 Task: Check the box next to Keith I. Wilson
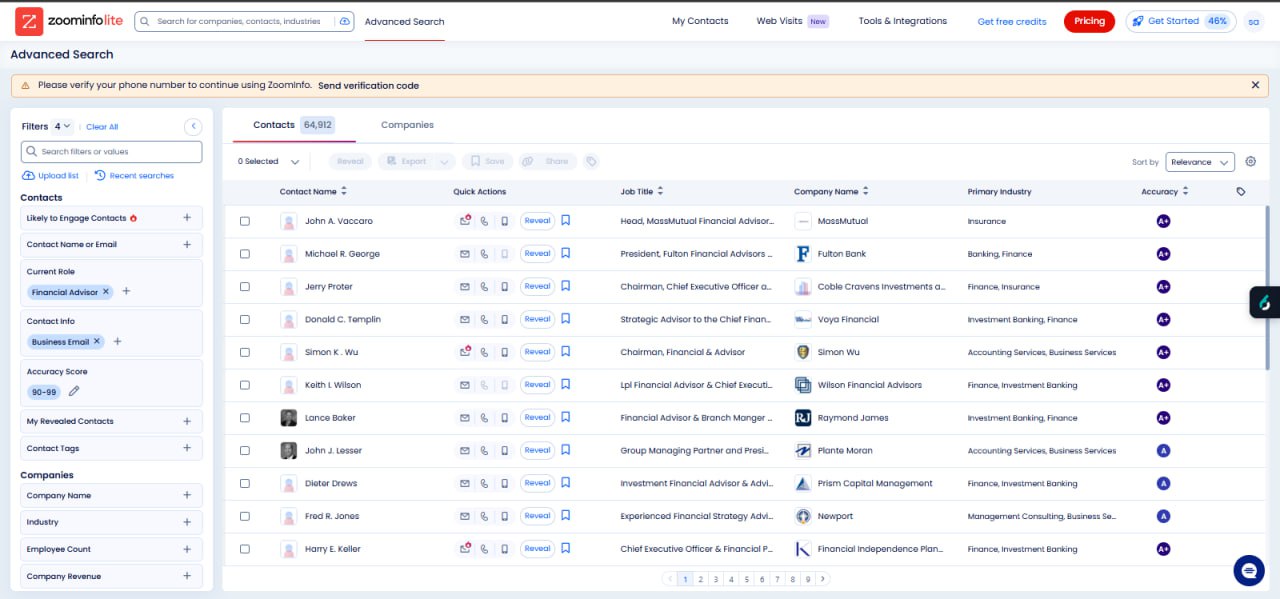coord(245,385)
